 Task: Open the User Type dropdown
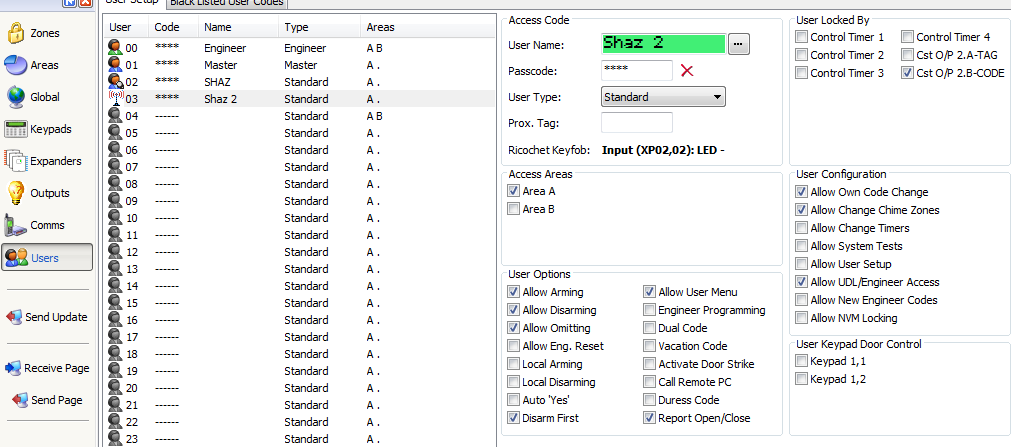pyautogui.click(x=663, y=97)
